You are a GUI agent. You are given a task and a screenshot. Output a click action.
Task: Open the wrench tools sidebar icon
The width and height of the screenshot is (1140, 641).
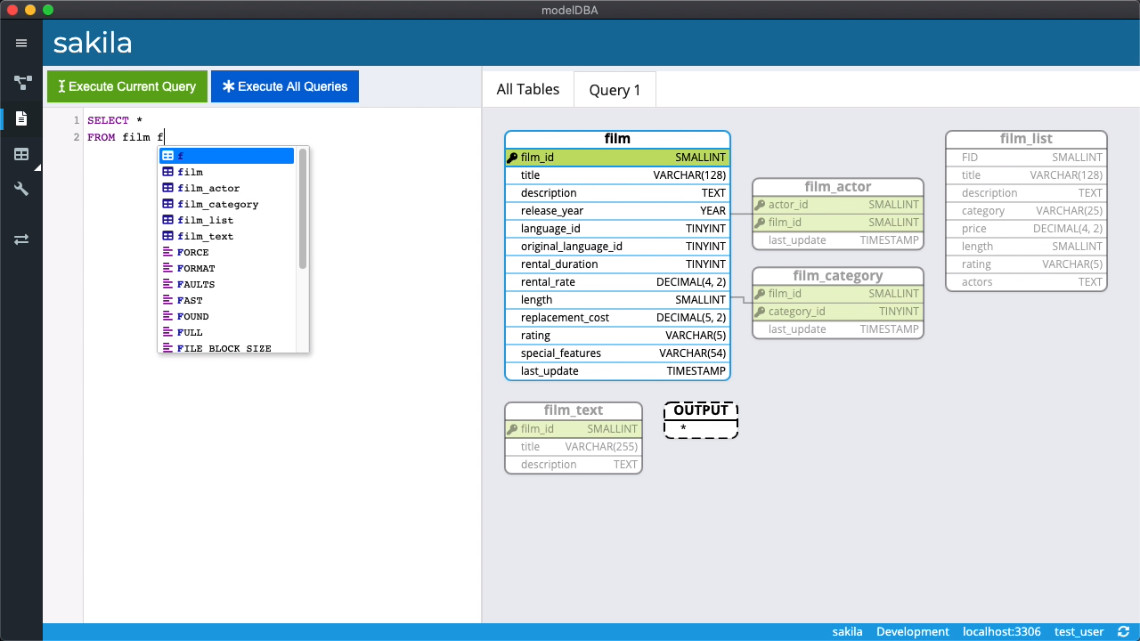click(21, 189)
